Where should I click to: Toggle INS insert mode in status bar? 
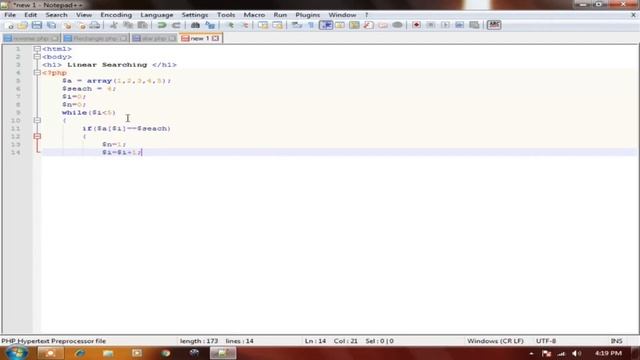(x=616, y=341)
